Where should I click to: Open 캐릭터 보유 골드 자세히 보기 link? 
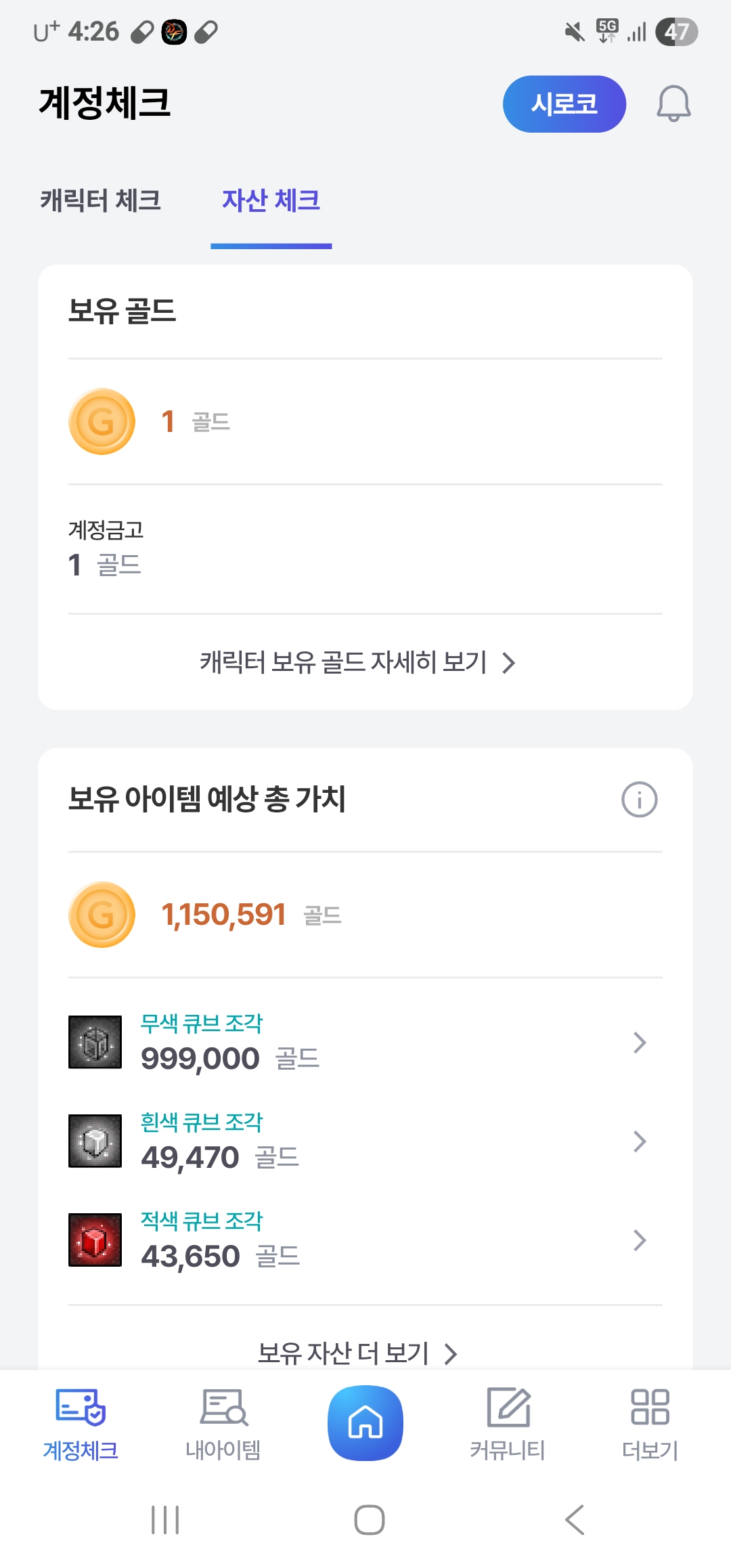pyautogui.click(x=357, y=662)
